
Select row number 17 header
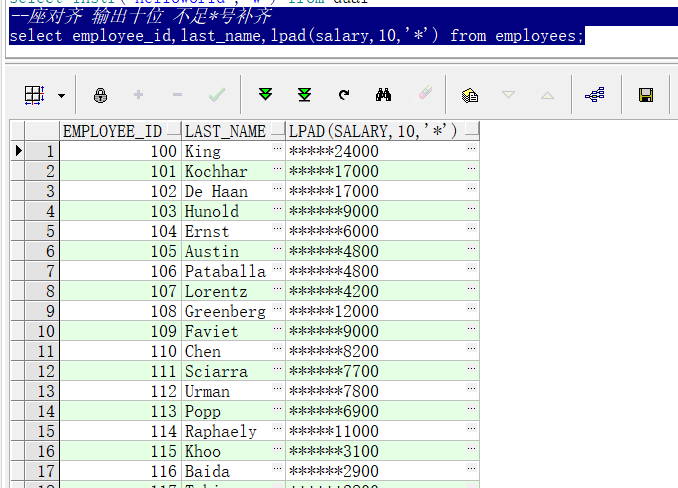42,471
